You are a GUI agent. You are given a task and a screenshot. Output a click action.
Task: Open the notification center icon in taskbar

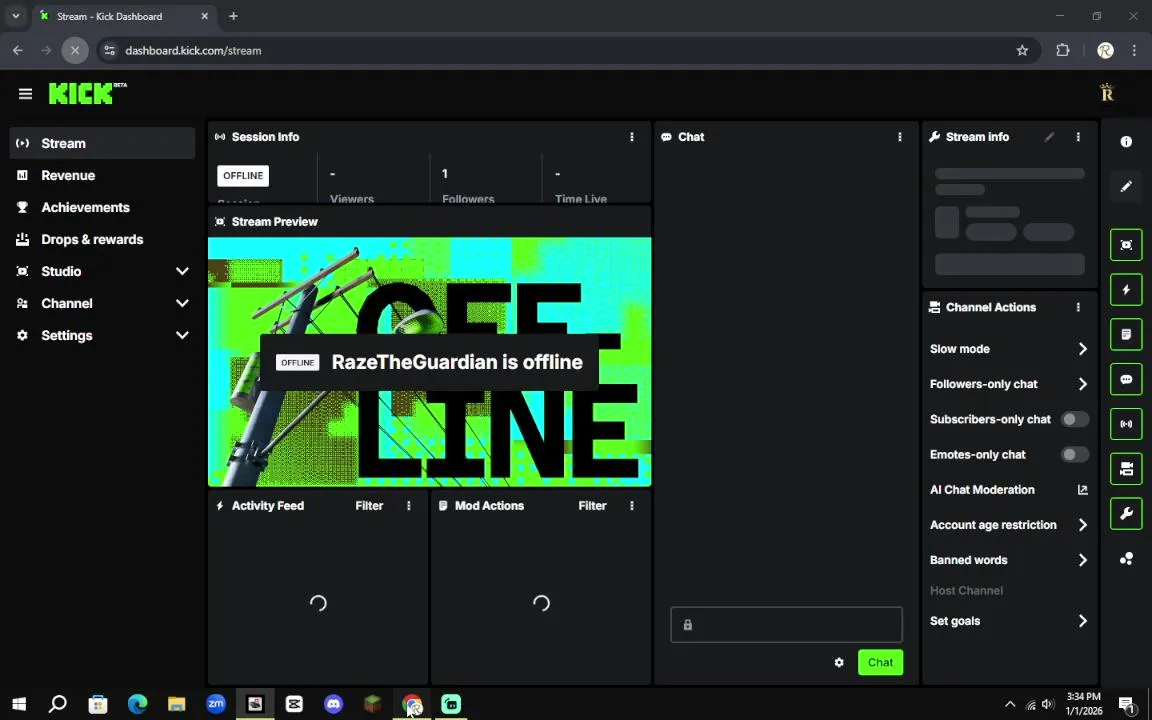pos(1128,704)
